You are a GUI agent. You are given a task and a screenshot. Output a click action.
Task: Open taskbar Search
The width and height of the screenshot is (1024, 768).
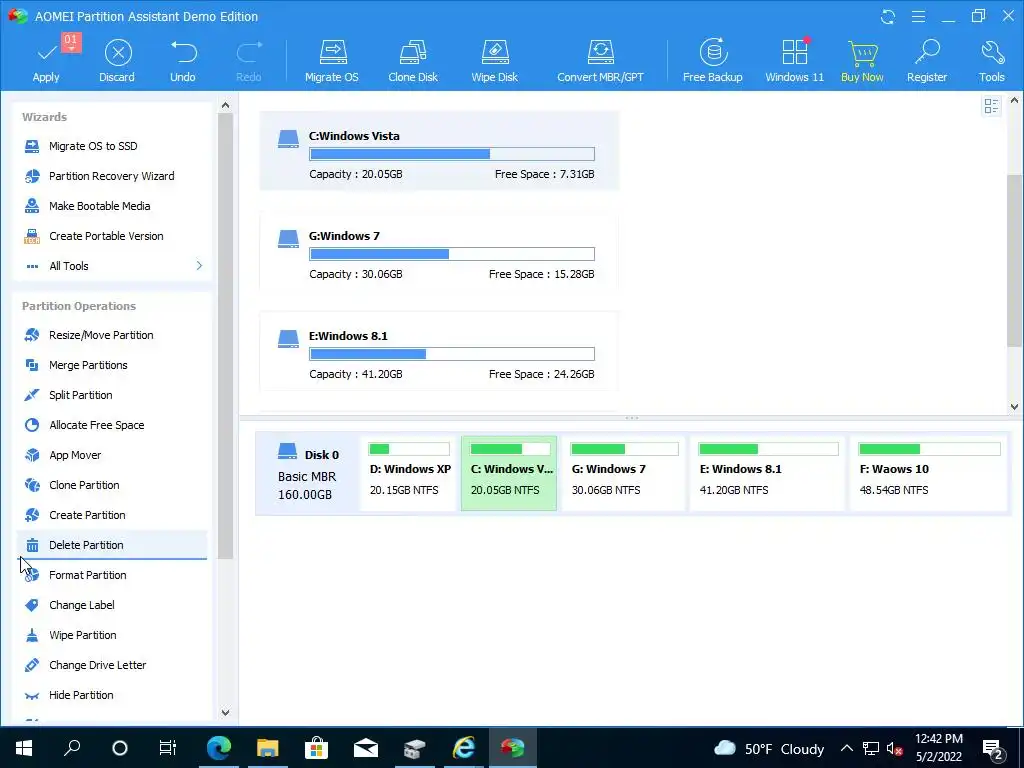click(x=72, y=748)
